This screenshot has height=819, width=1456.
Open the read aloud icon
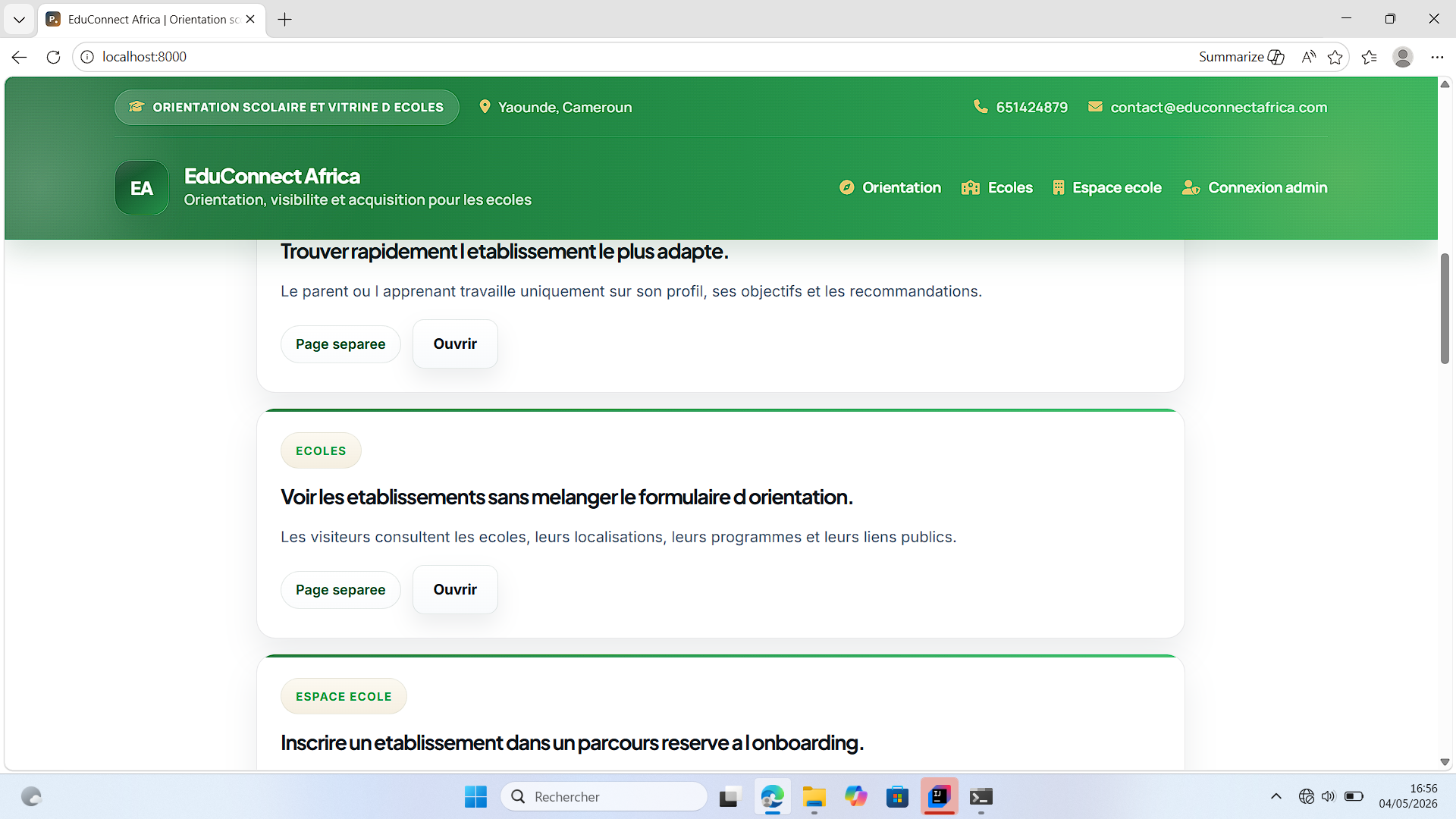(x=1308, y=57)
